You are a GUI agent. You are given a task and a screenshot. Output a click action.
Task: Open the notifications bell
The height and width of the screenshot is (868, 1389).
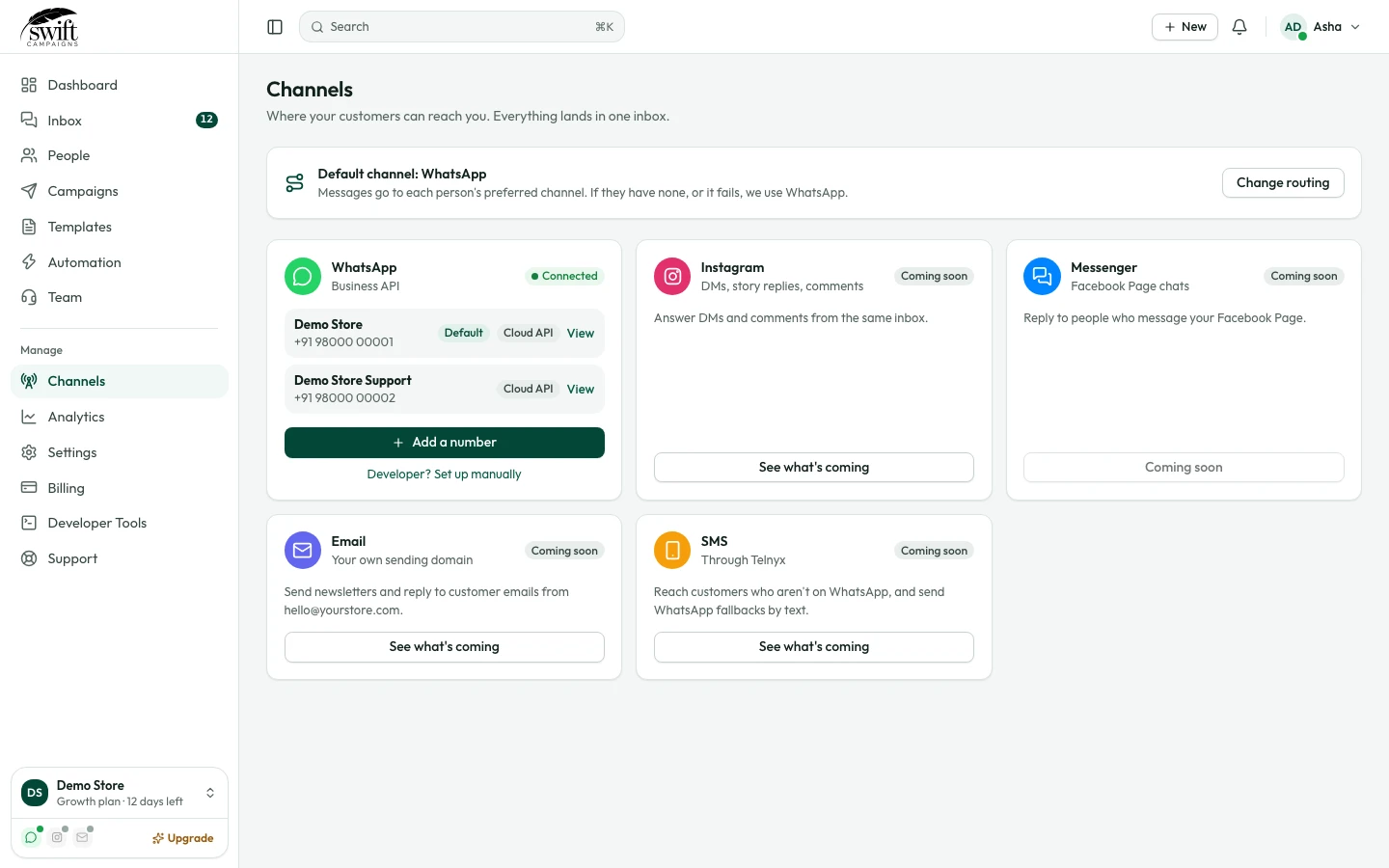pyautogui.click(x=1239, y=27)
